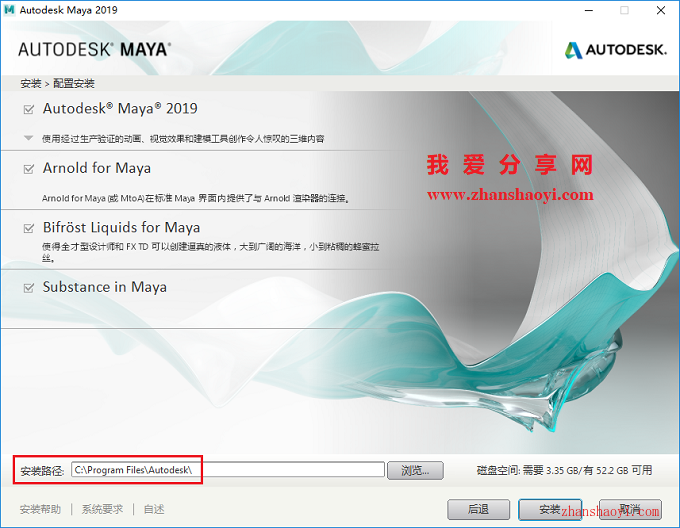680x528 pixels.
Task: Toggle the Arnold for Maya checkbox
Action: [x=28, y=169]
